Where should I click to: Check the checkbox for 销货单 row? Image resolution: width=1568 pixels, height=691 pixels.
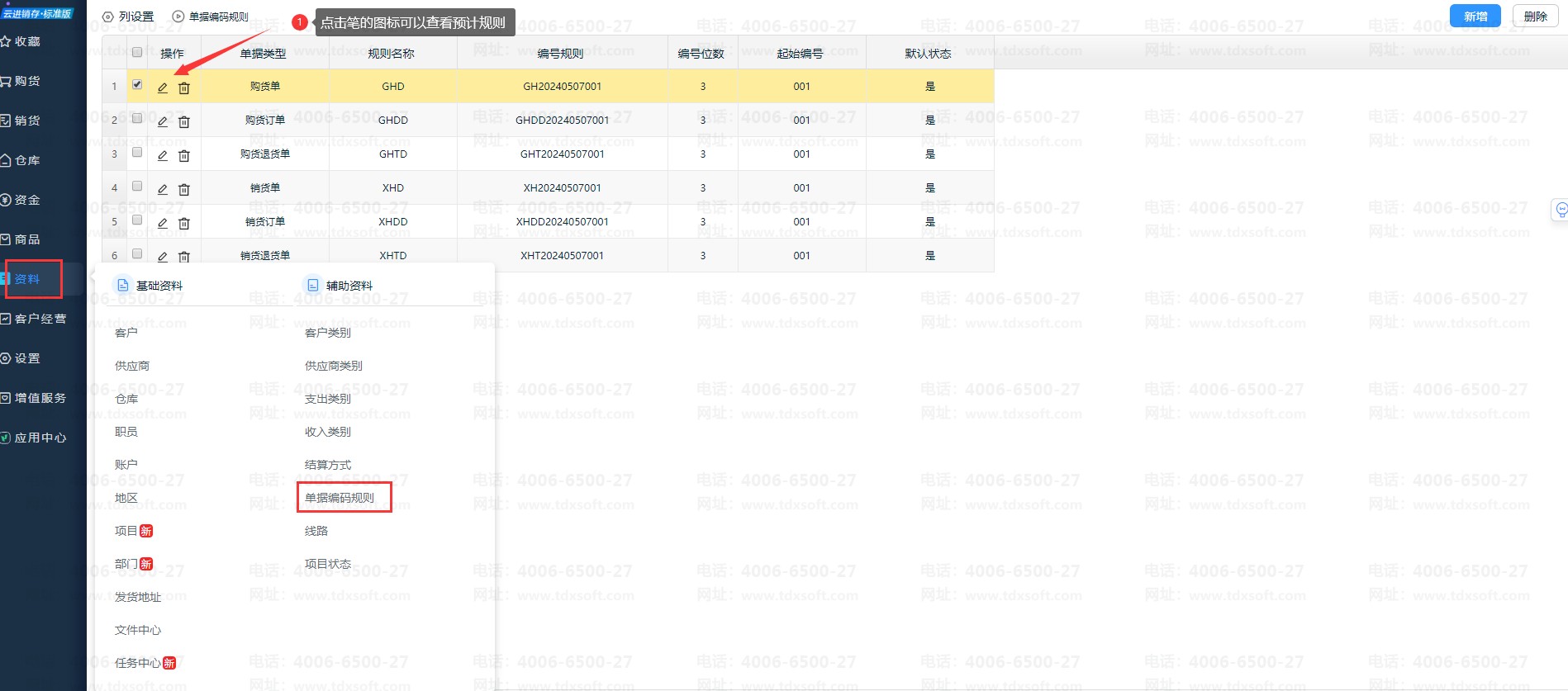(x=137, y=187)
